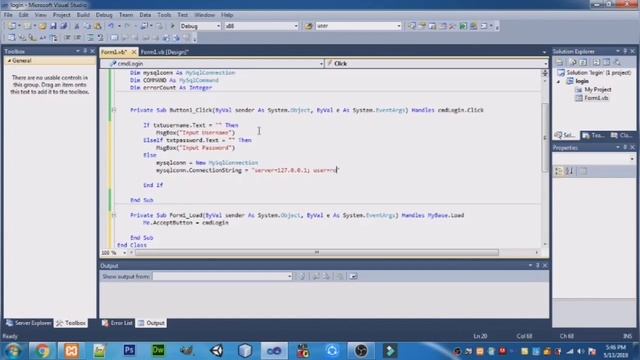Collapse the Button1_Click sub outline

pos(114,110)
